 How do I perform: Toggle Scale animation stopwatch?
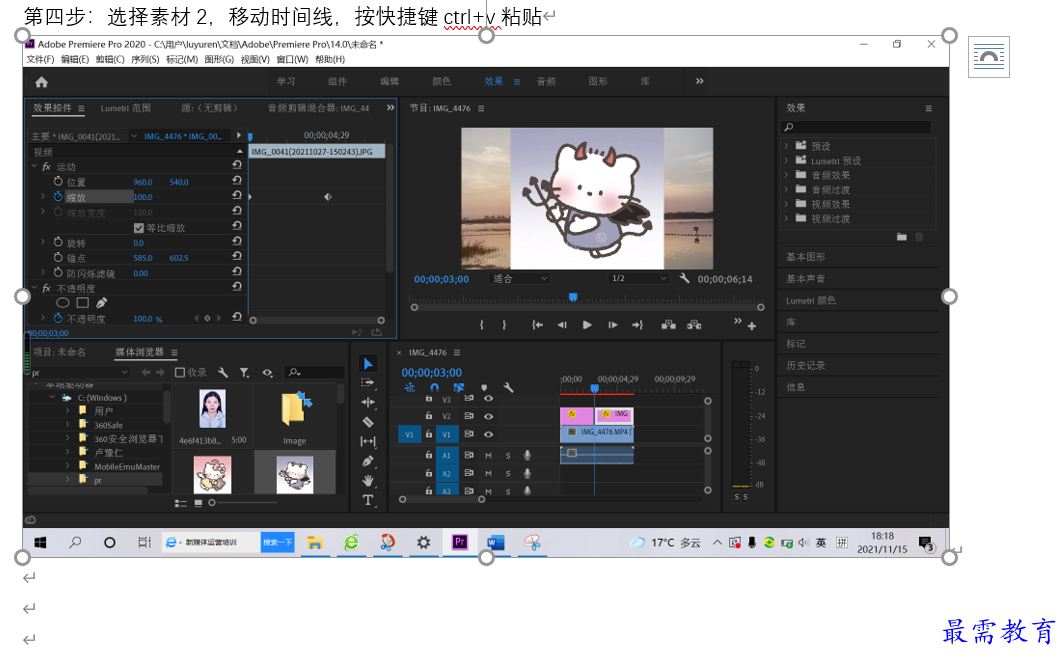coord(58,196)
